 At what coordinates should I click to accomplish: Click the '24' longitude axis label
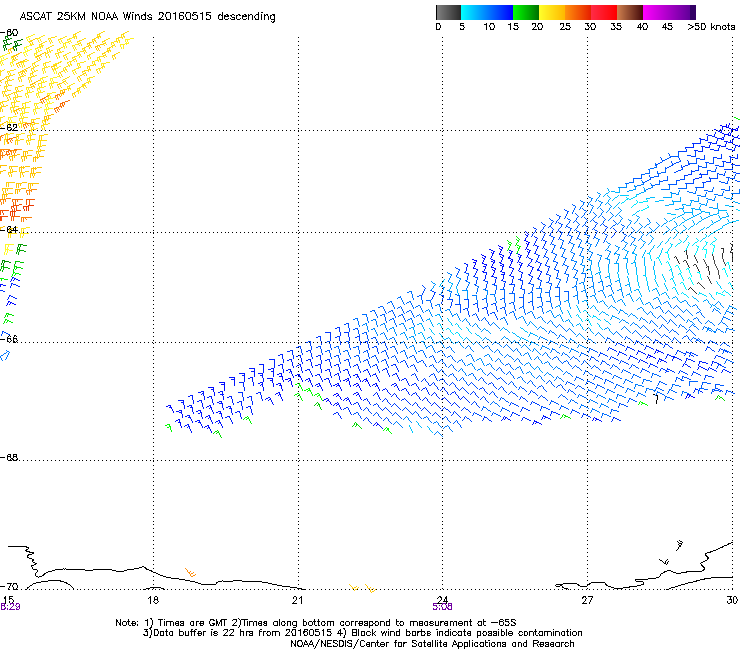coord(442,598)
